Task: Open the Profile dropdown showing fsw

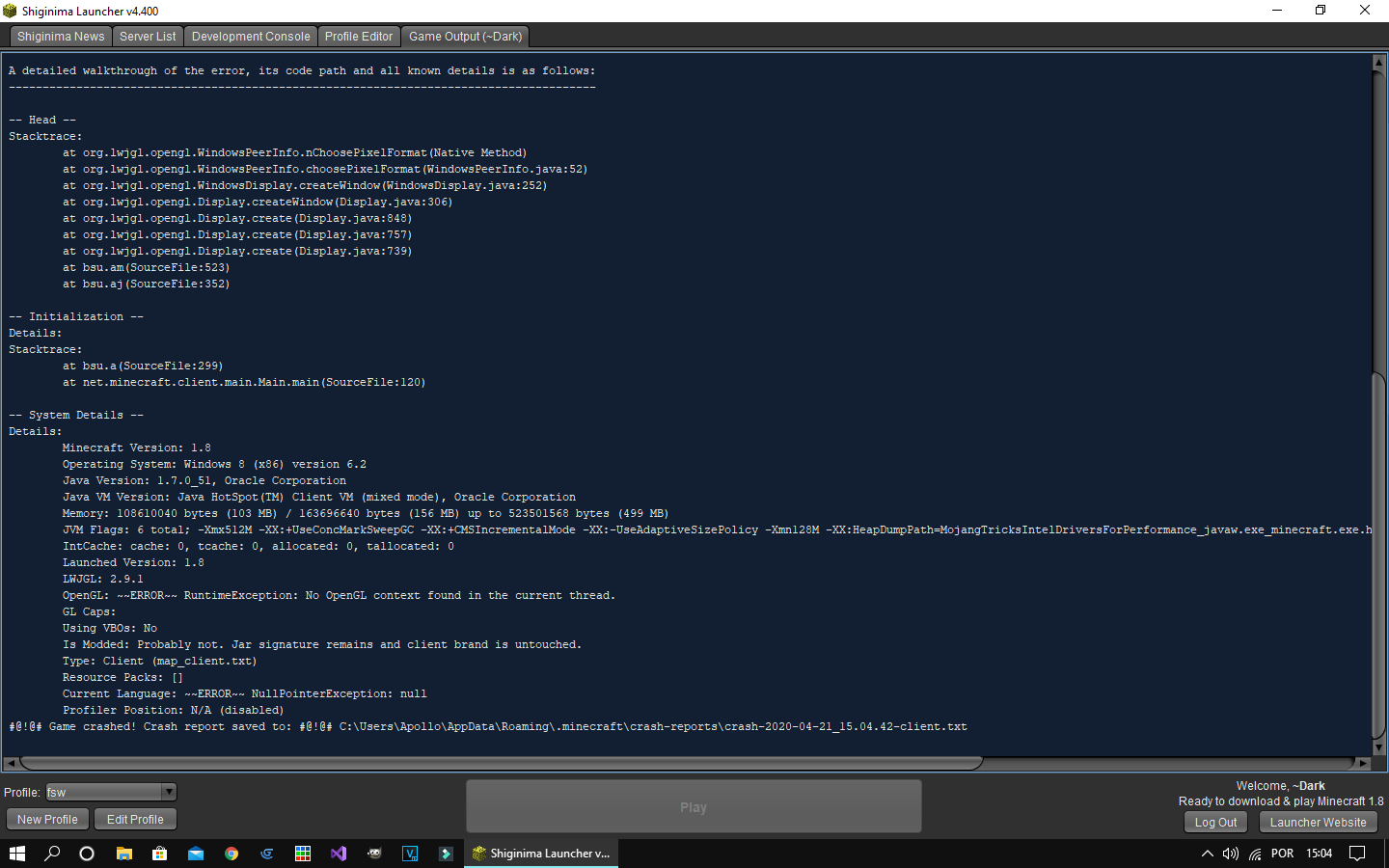Action: 111,792
